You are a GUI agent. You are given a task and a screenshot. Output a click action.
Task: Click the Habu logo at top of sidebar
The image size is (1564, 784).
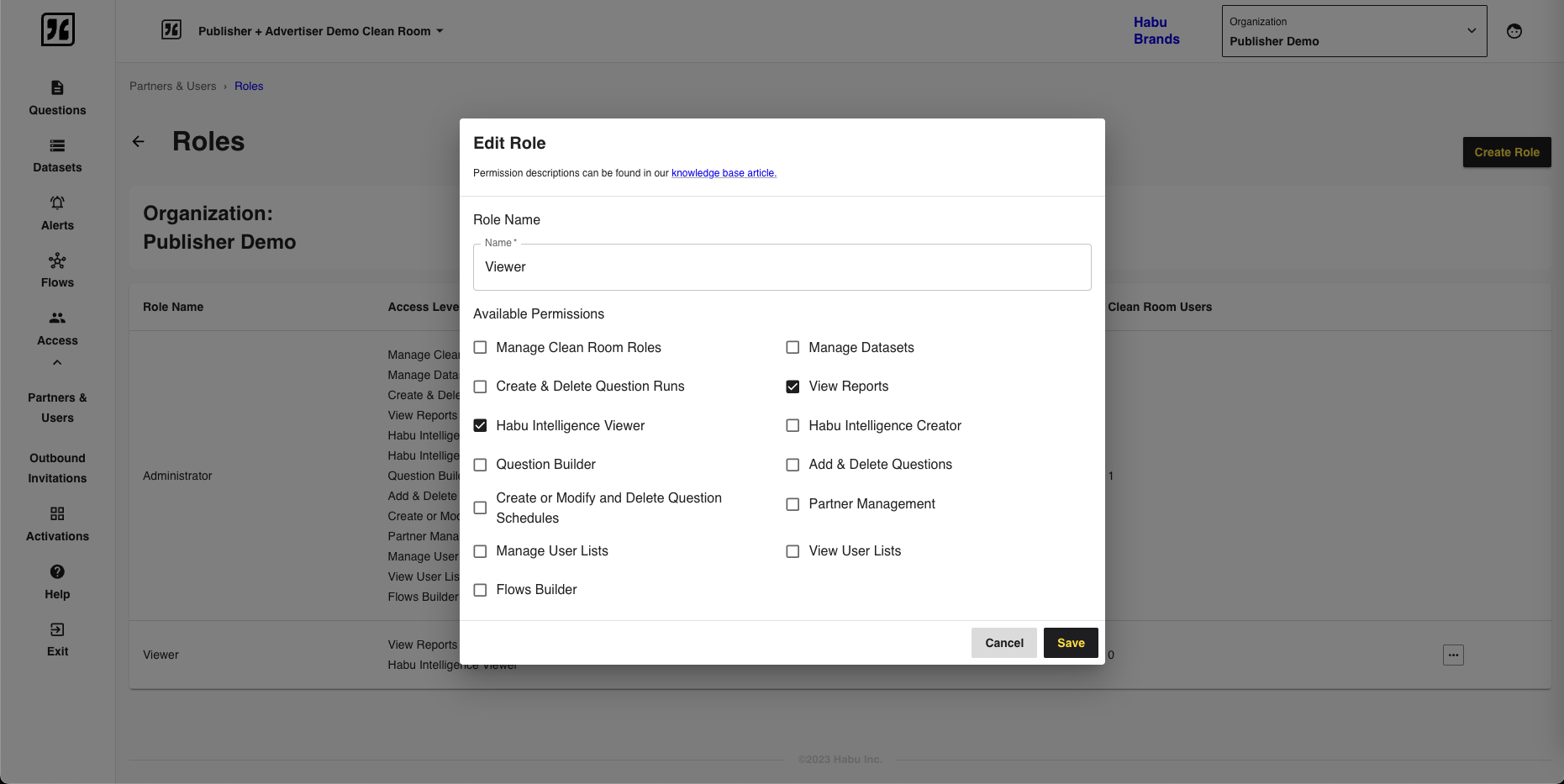pos(58,29)
